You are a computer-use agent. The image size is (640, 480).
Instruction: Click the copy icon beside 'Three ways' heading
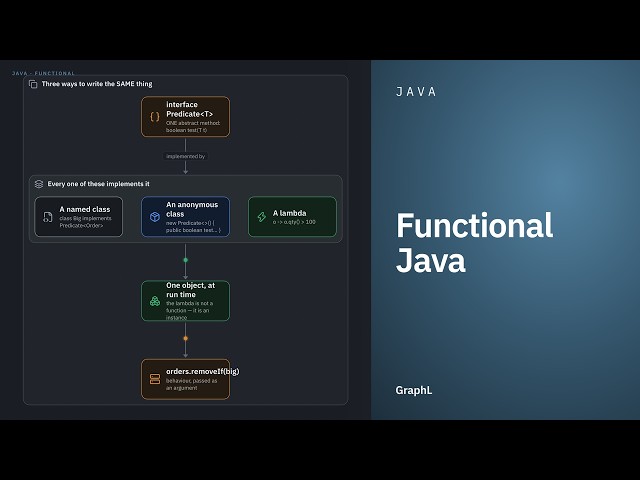pos(33,84)
